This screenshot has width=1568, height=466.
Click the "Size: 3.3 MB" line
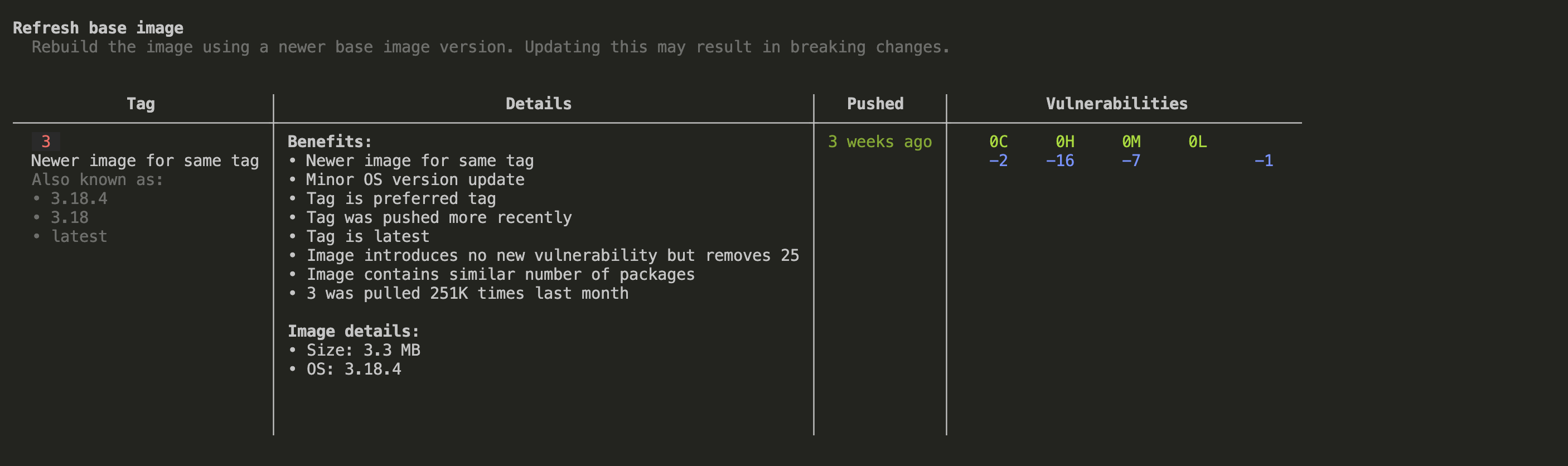(363, 351)
